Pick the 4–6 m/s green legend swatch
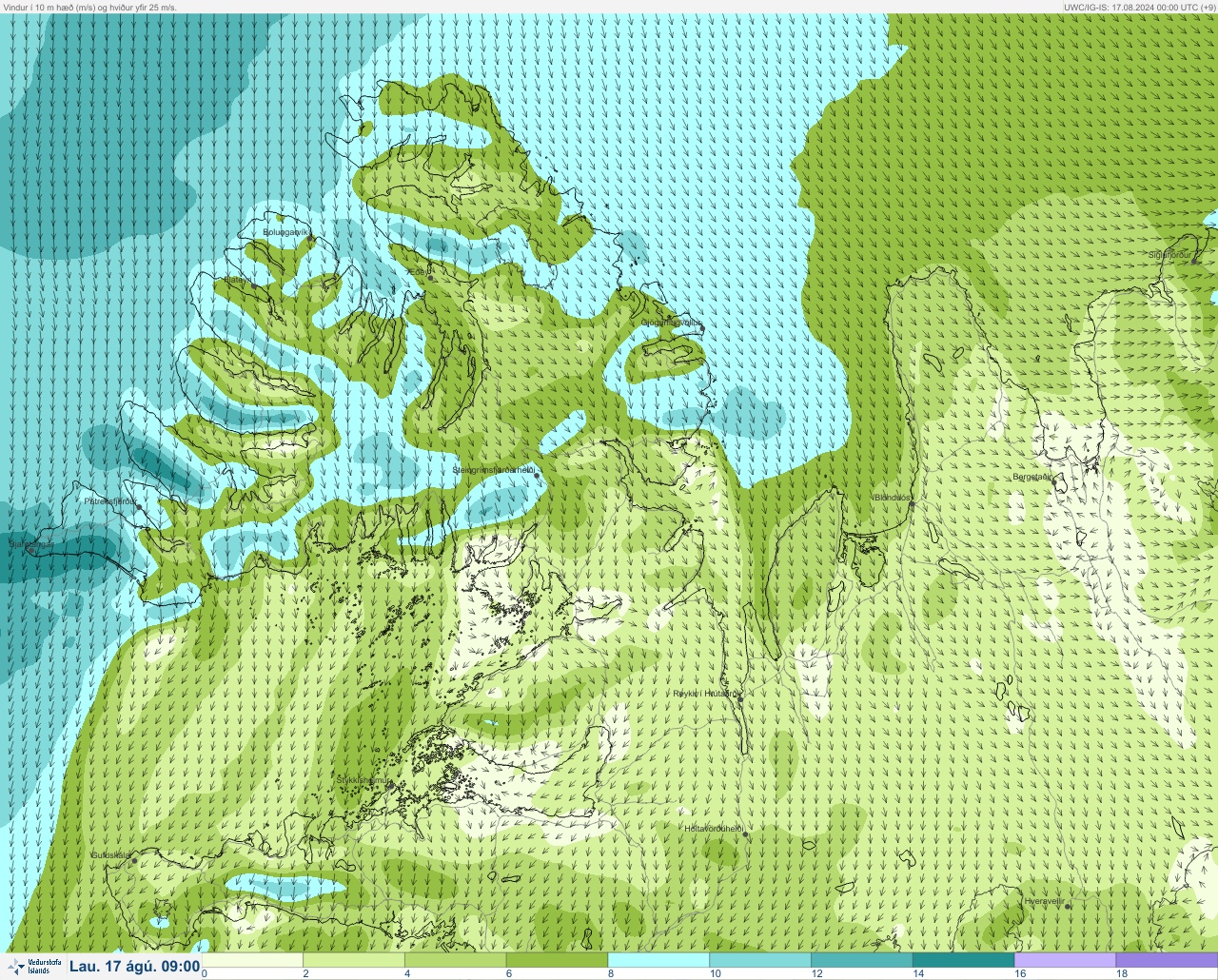The height and width of the screenshot is (980, 1218). pyautogui.click(x=455, y=960)
